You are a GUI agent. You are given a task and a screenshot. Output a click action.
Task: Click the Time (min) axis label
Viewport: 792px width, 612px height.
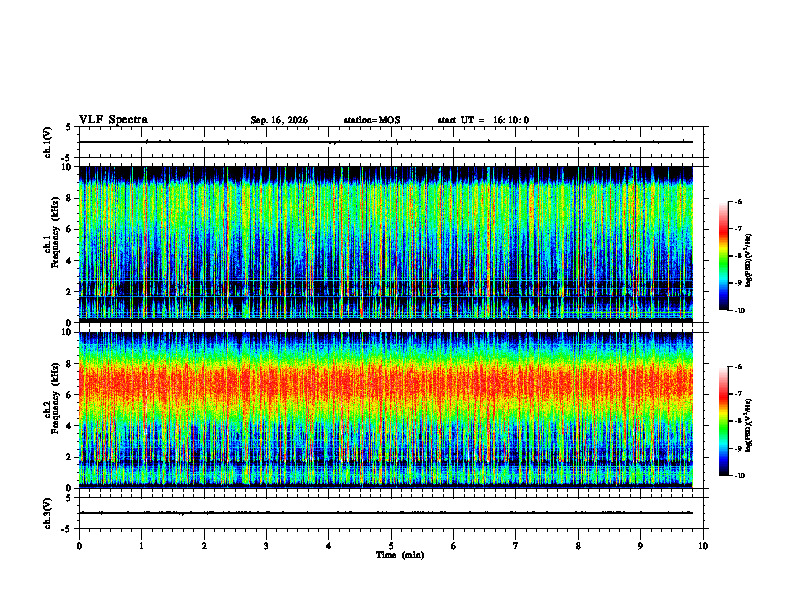400,555
